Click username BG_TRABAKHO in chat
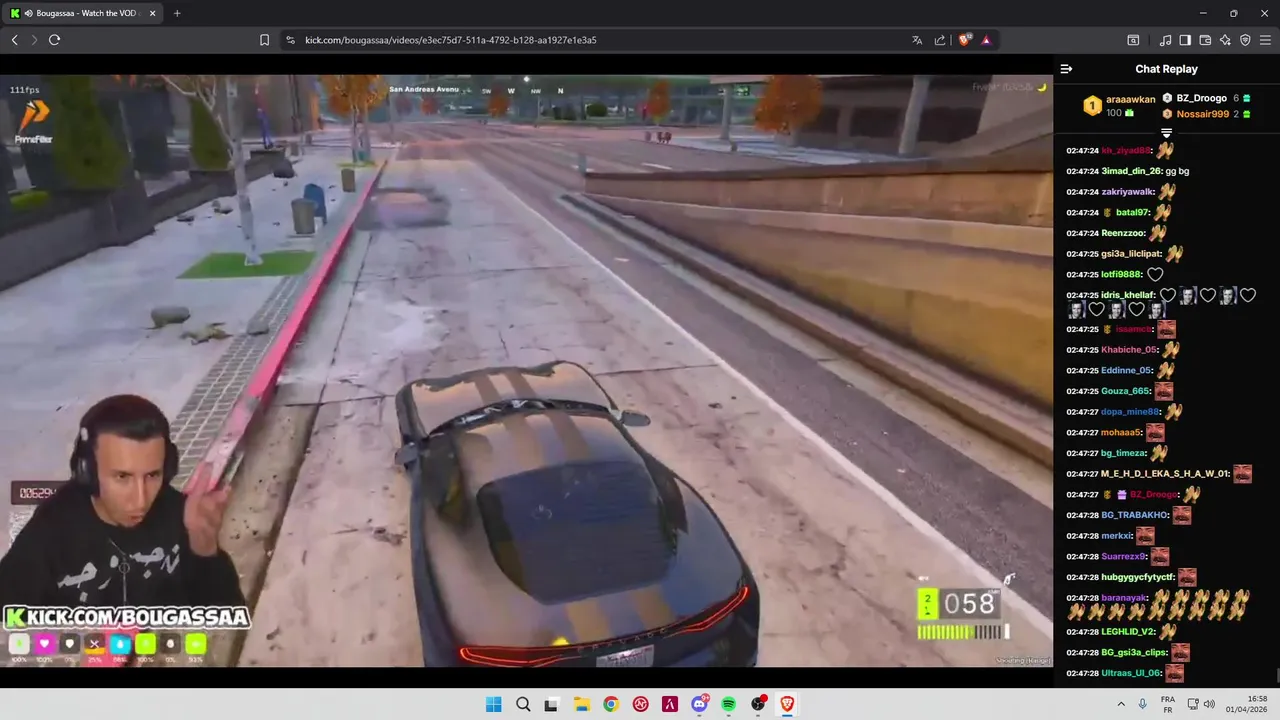This screenshot has width=1280, height=720. pyautogui.click(x=1135, y=515)
